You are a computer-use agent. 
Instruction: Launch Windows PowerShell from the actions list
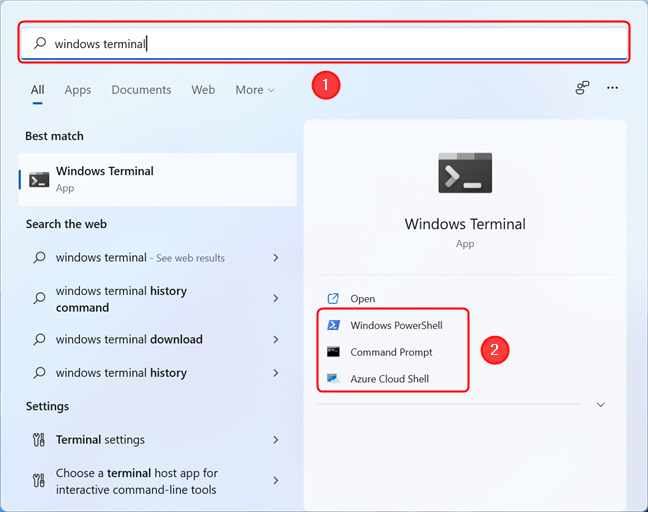[396, 325]
